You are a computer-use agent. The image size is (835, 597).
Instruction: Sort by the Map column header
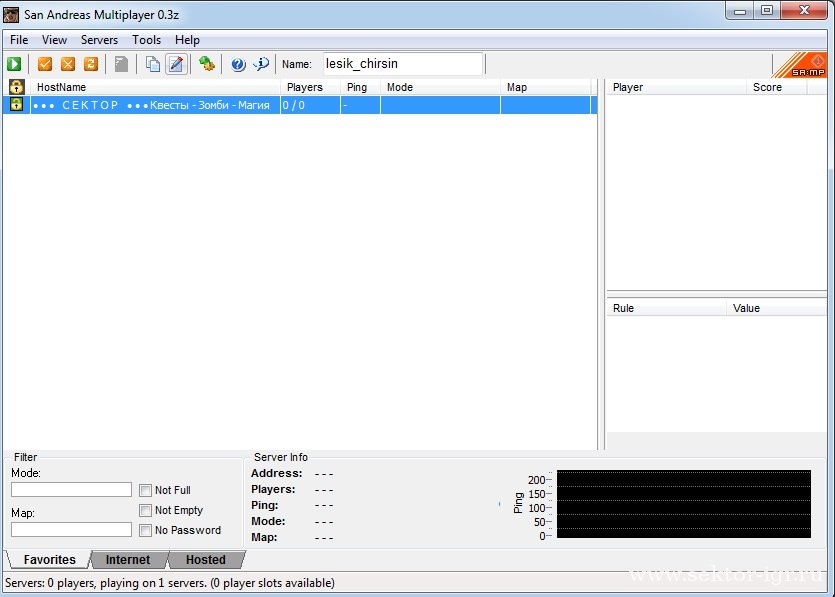[545, 87]
